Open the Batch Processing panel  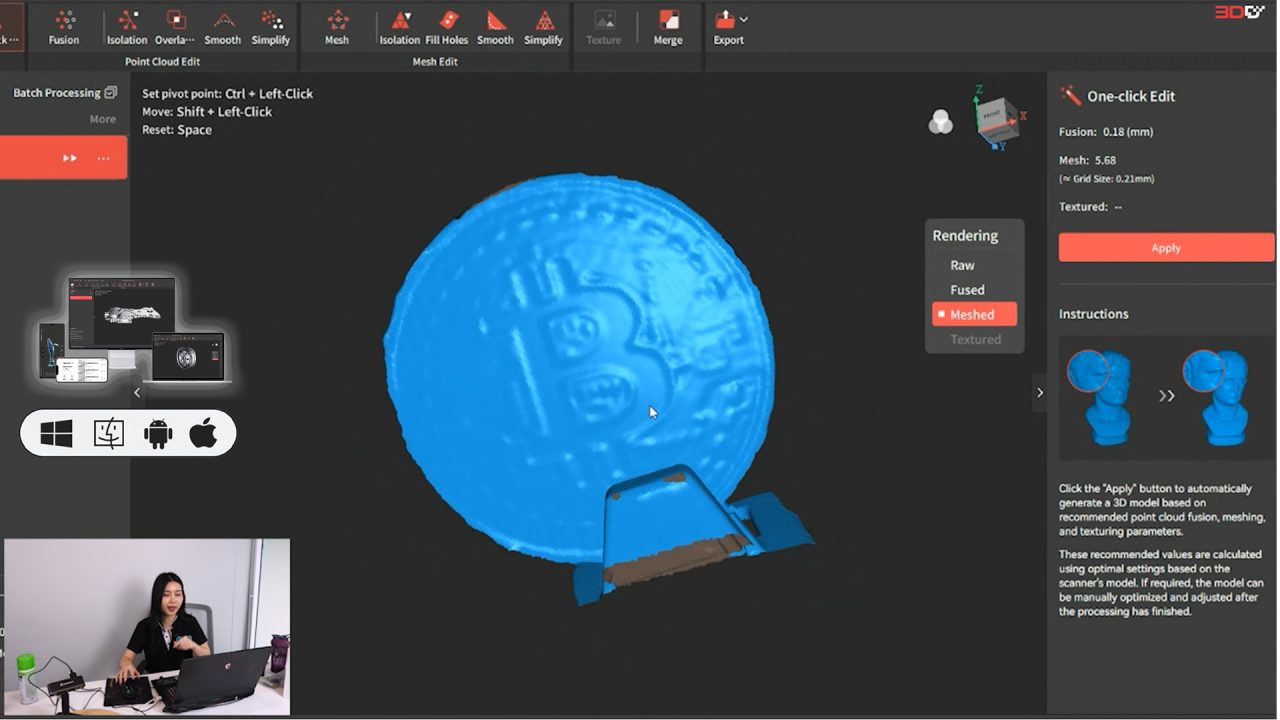tap(56, 92)
